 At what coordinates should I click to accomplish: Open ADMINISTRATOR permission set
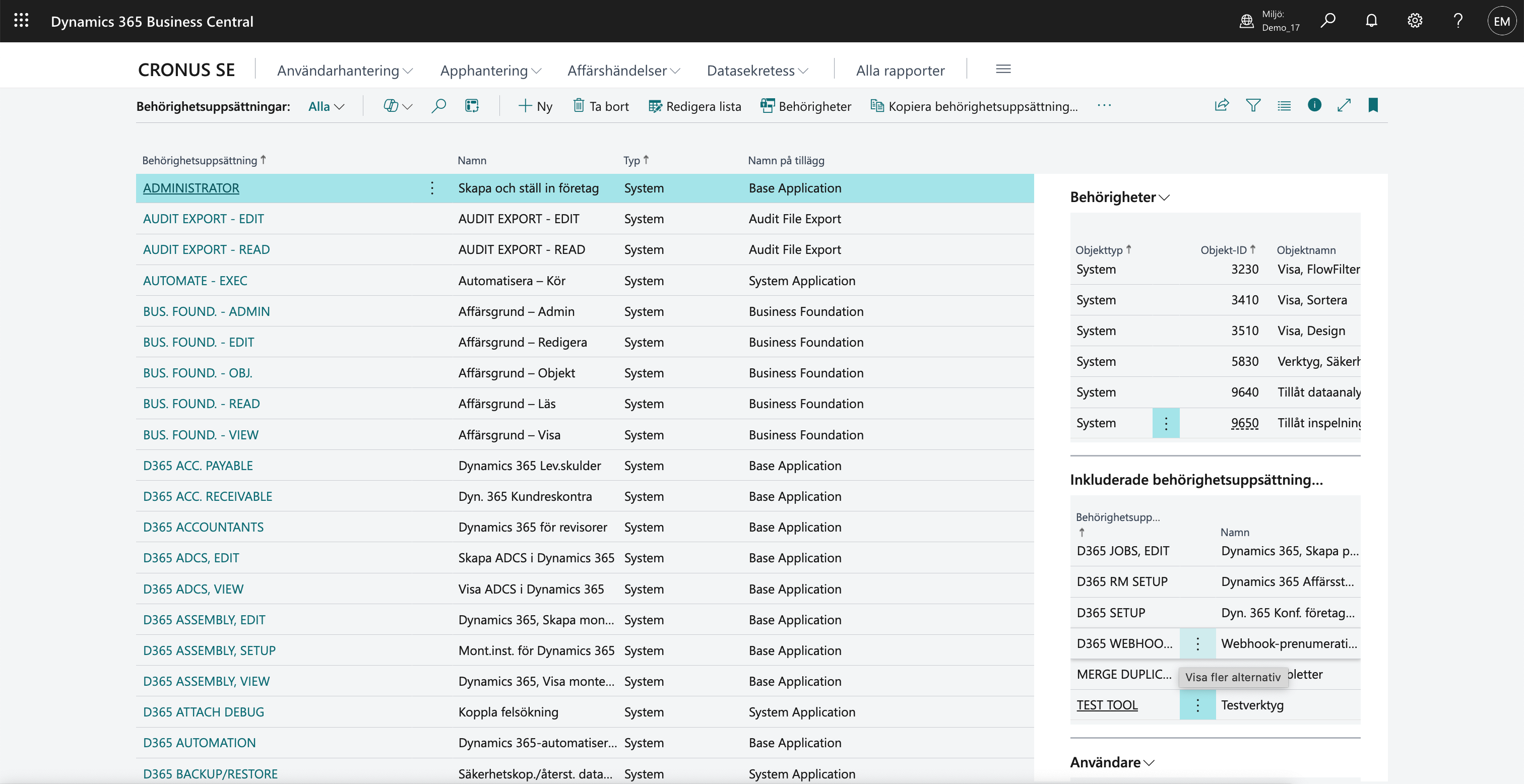click(x=191, y=188)
